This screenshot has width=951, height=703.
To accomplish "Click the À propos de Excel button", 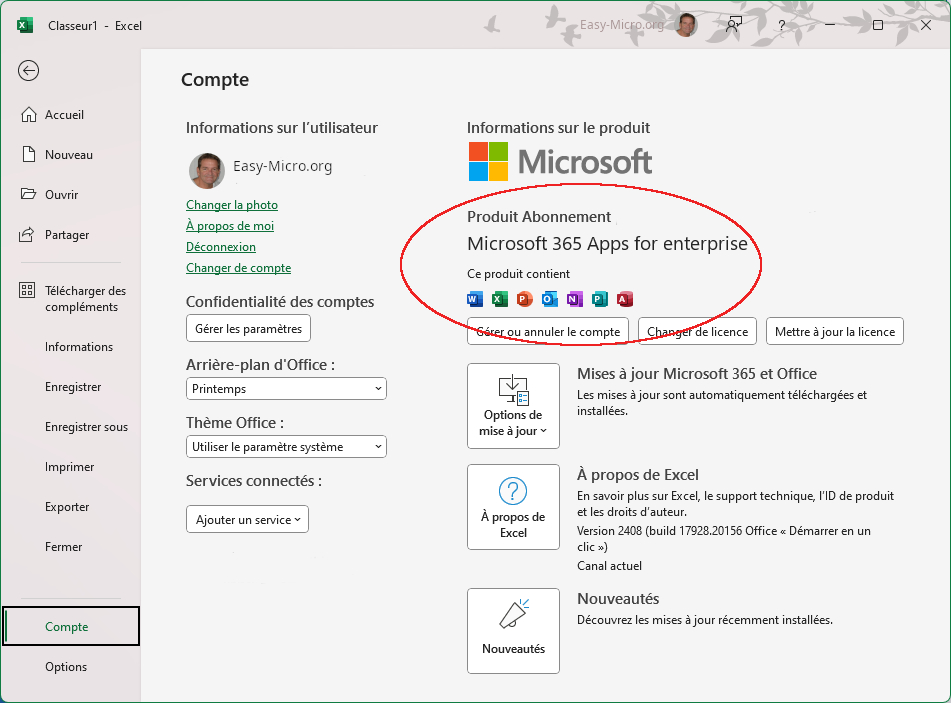I will click(513, 507).
